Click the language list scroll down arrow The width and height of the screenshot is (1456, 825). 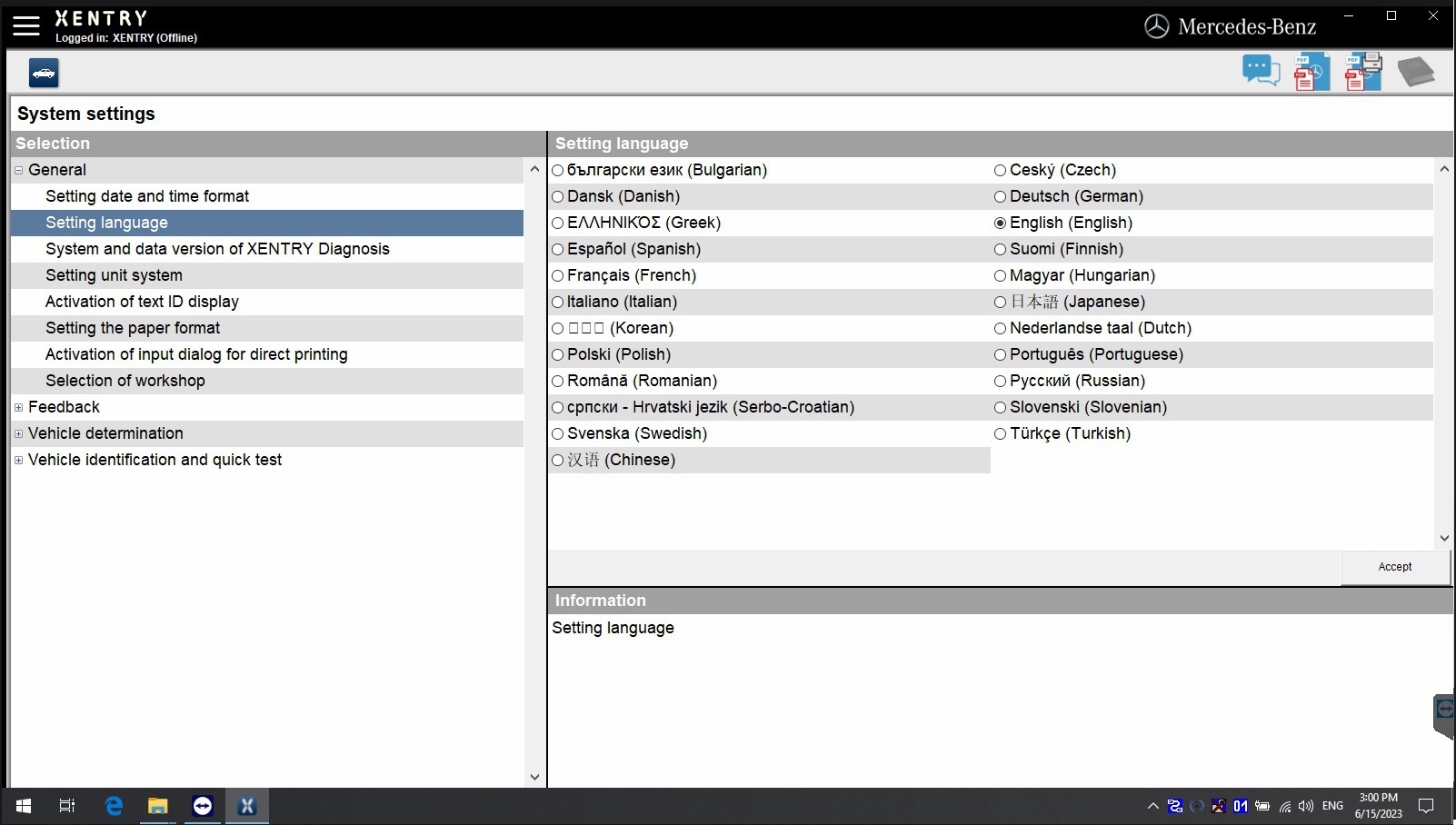pos(1444,538)
